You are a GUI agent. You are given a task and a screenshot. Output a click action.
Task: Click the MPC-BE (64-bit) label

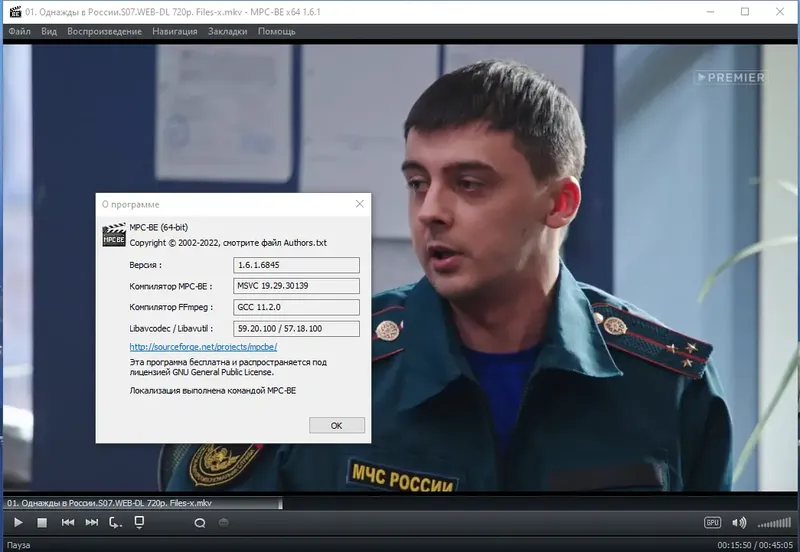point(159,228)
